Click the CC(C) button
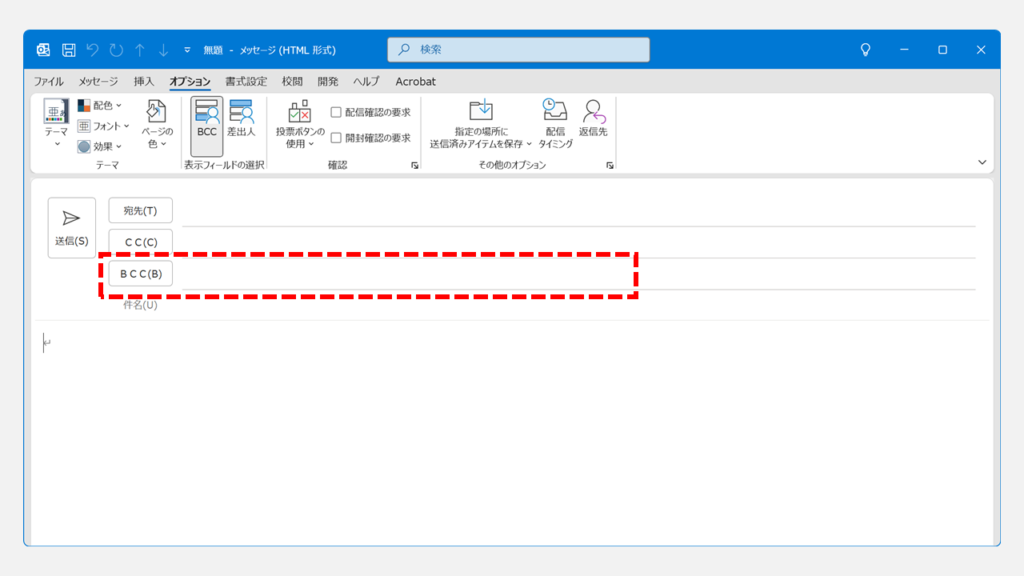Screen dimensions: 1024x576 [x=140, y=242]
